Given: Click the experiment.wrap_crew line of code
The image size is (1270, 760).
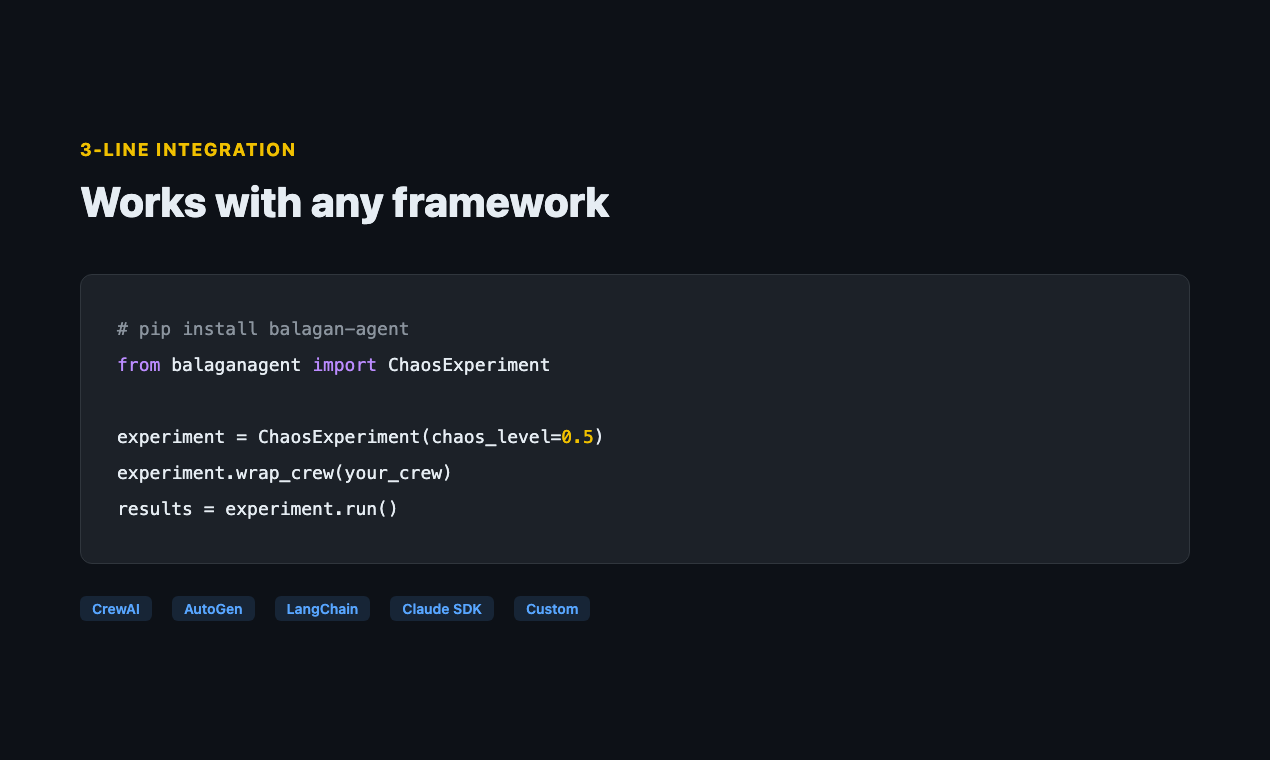Looking at the screenshot, I should click(284, 472).
